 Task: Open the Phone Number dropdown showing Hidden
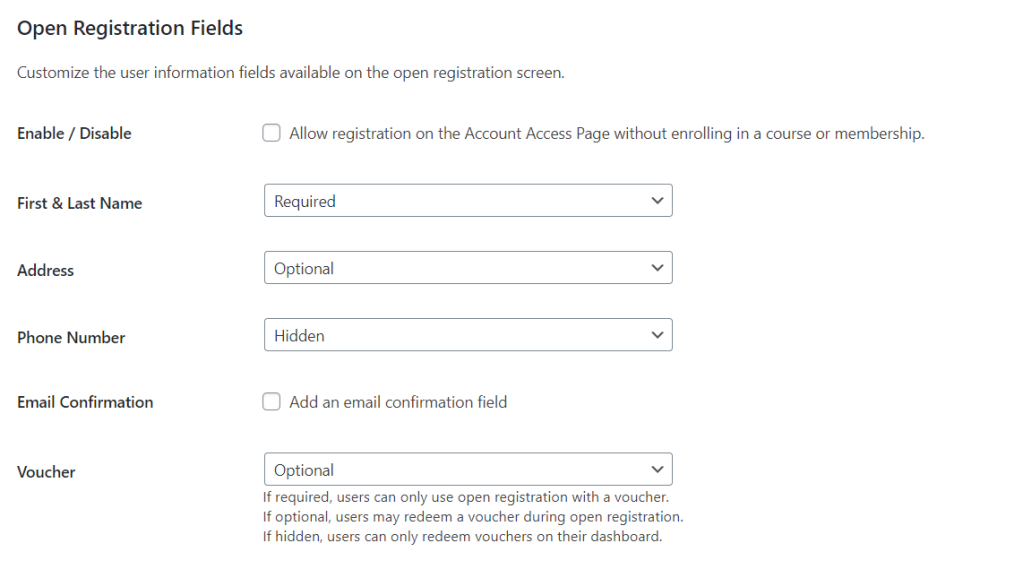(x=468, y=335)
